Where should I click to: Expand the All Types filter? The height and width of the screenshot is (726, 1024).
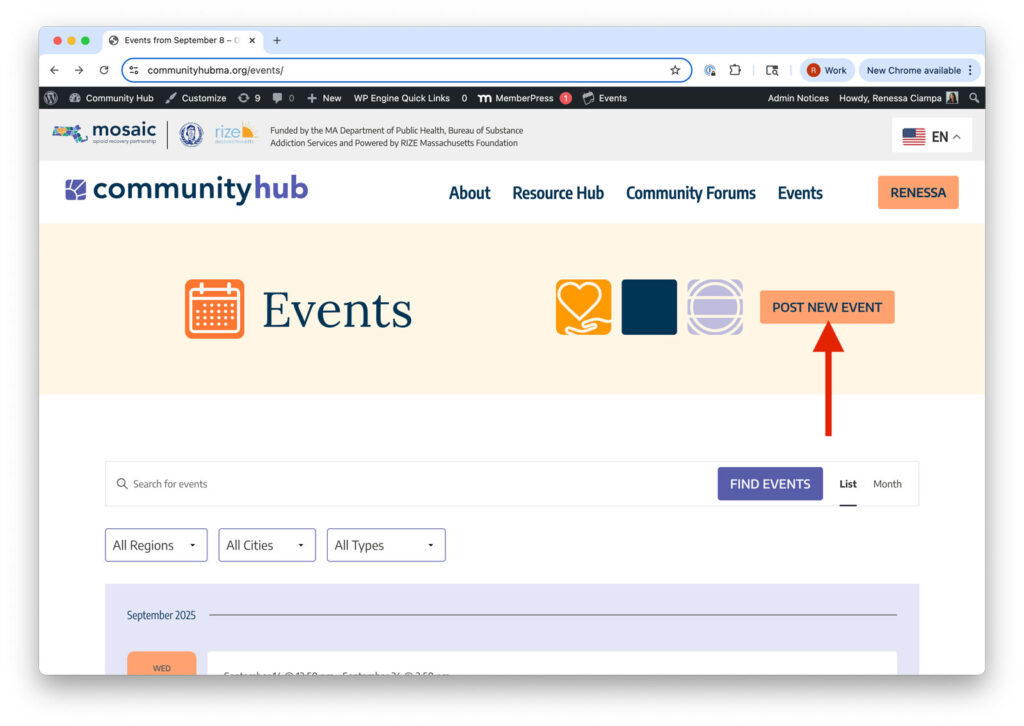[x=385, y=545]
